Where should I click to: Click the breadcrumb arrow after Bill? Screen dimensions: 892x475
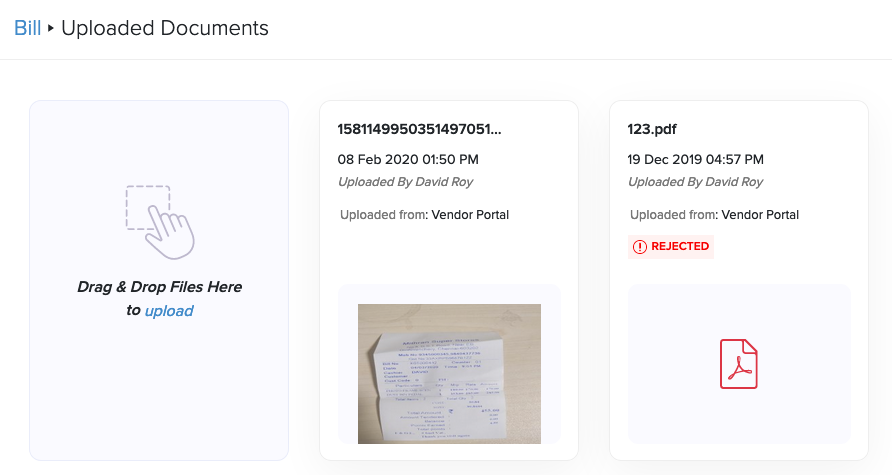click(51, 29)
